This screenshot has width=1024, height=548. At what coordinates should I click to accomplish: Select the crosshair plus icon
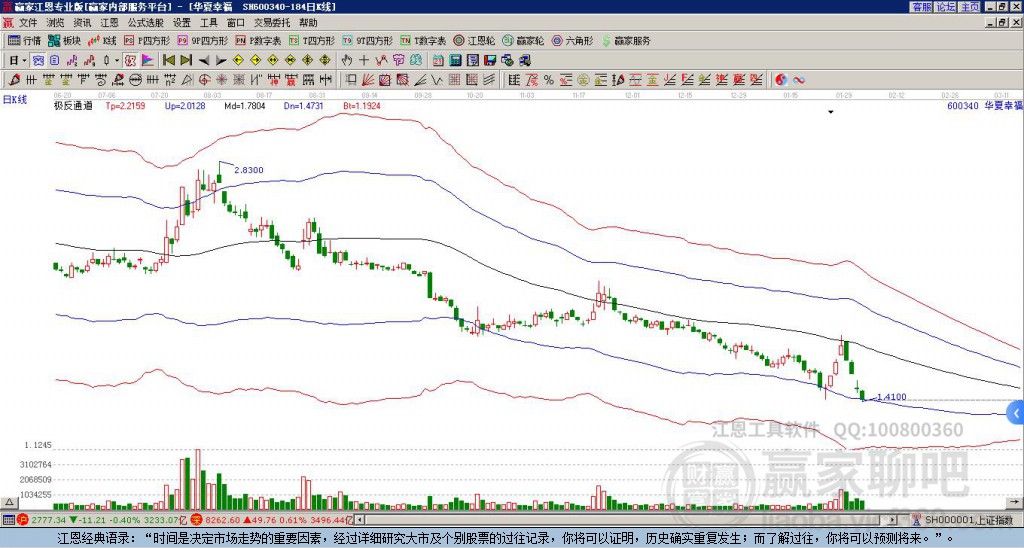coord(364,60)
